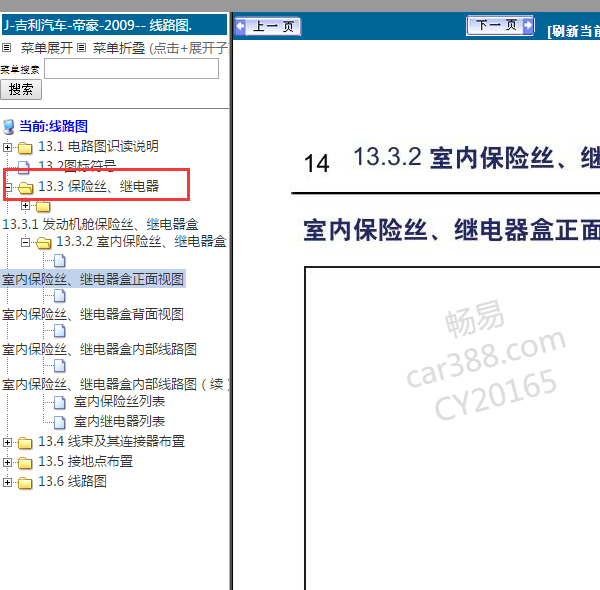Click subtitle 室内保险丝、继电器盒正面 in content pane

point(452,230)
